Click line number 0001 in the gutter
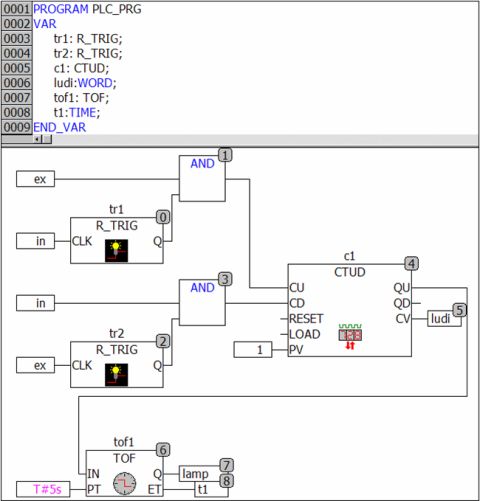480x501 pixels. 17,9
